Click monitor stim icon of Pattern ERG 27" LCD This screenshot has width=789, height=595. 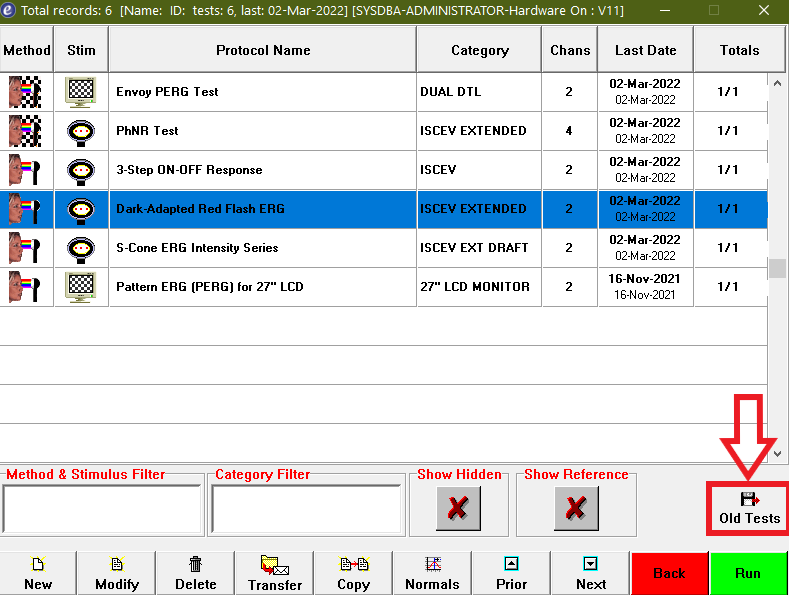coord(81,287)
